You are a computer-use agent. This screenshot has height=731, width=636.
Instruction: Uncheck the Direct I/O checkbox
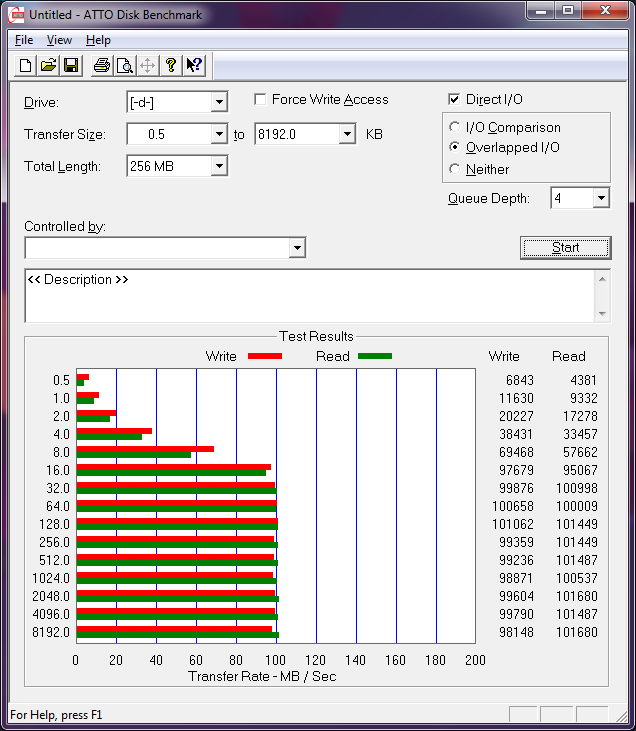[x=454, y=99]
